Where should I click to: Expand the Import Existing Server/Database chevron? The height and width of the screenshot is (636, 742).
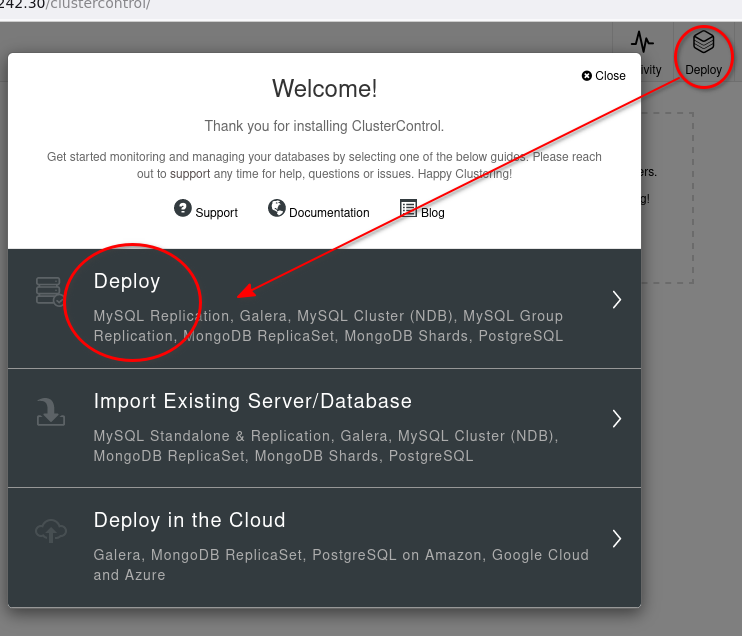coord(617,418)
